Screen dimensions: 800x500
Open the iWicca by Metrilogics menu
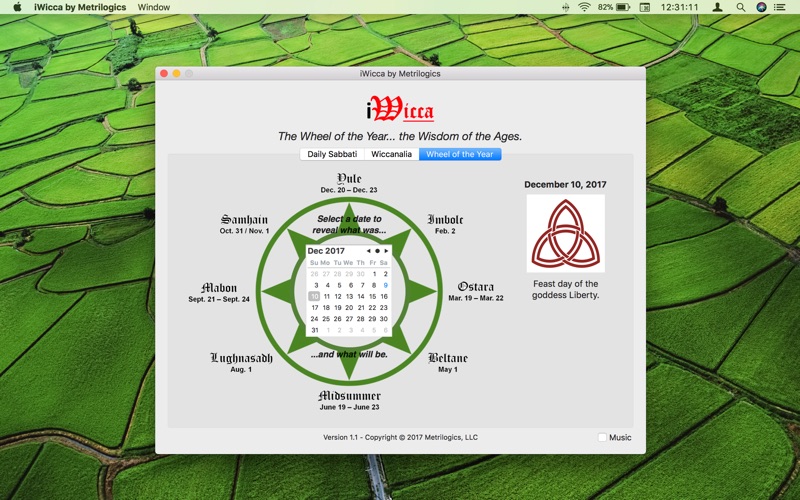80,7
